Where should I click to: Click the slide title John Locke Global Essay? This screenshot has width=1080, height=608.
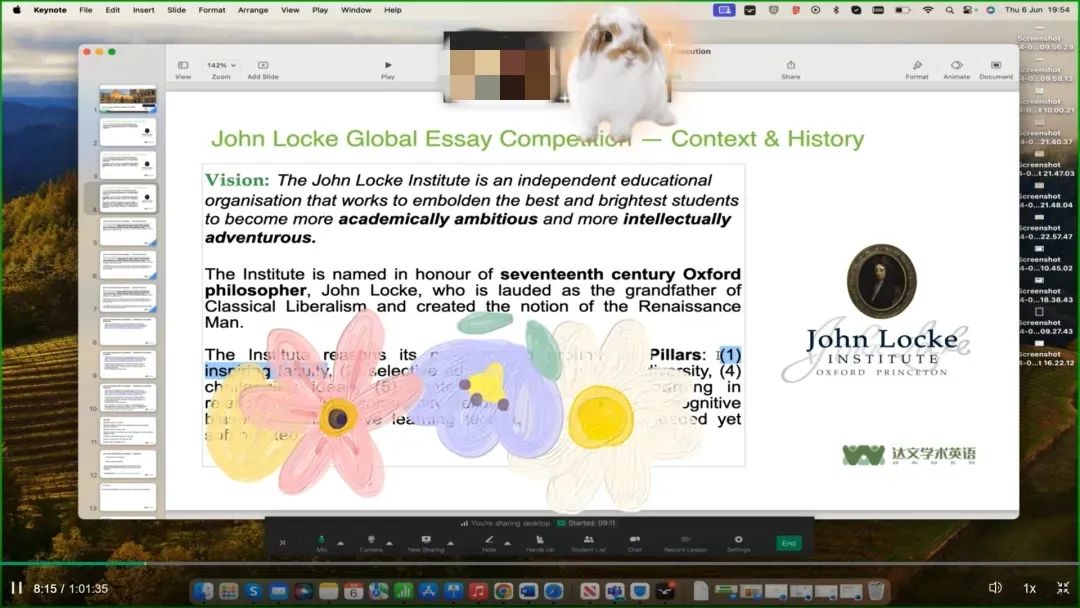coord(537,138)
